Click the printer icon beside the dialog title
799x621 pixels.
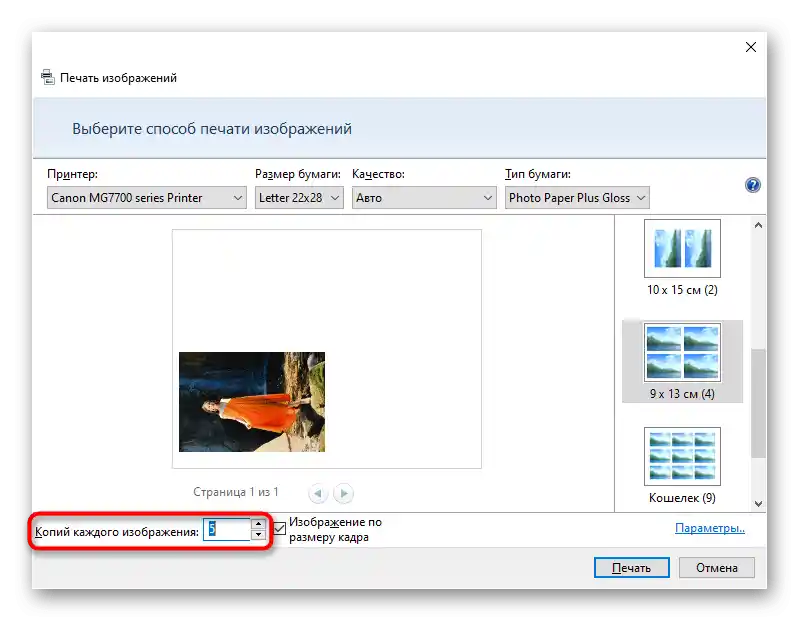[48, 77]
